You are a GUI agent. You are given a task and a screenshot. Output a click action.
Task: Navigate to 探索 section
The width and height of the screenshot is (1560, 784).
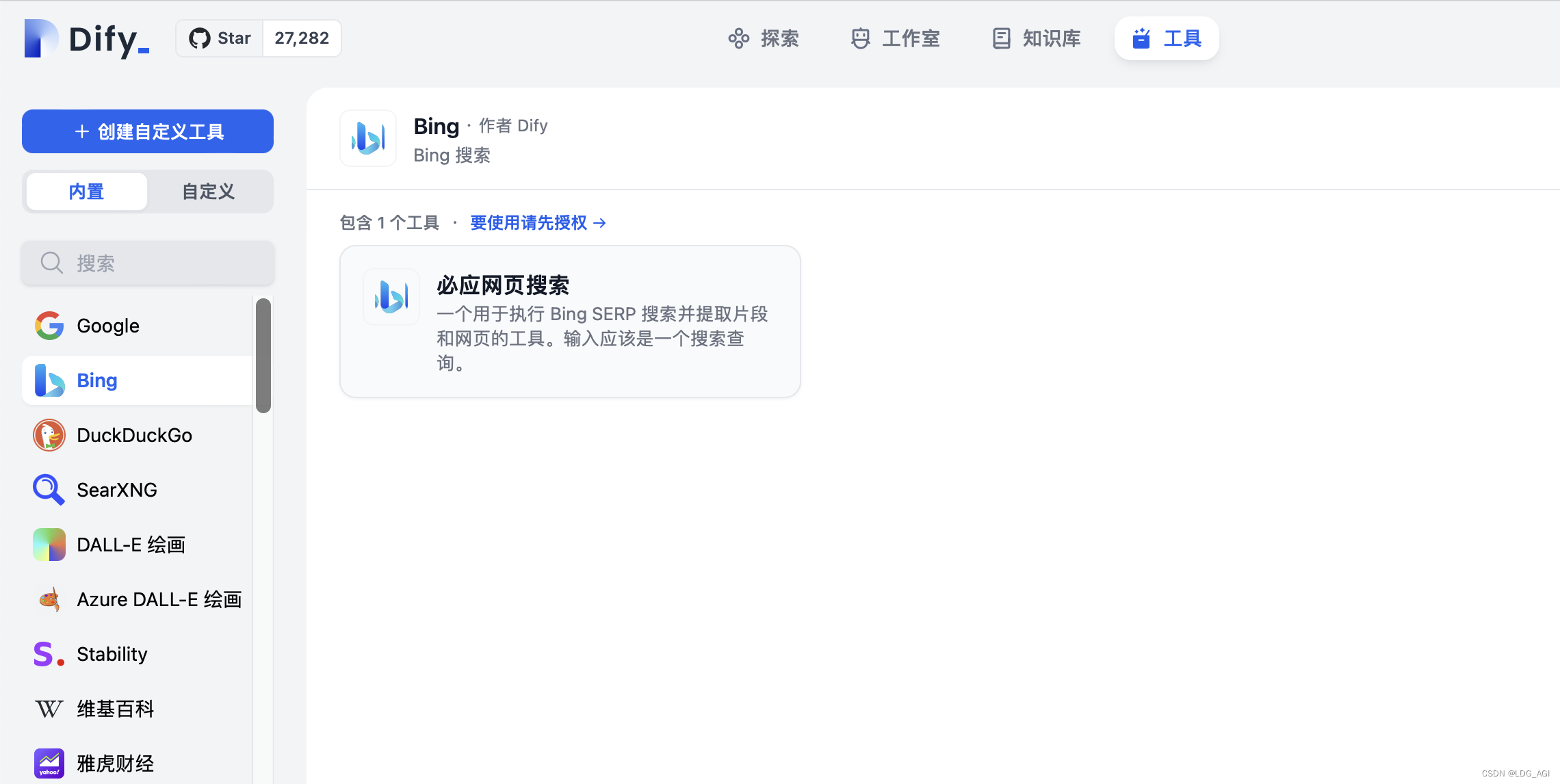(x=762, y=38)
